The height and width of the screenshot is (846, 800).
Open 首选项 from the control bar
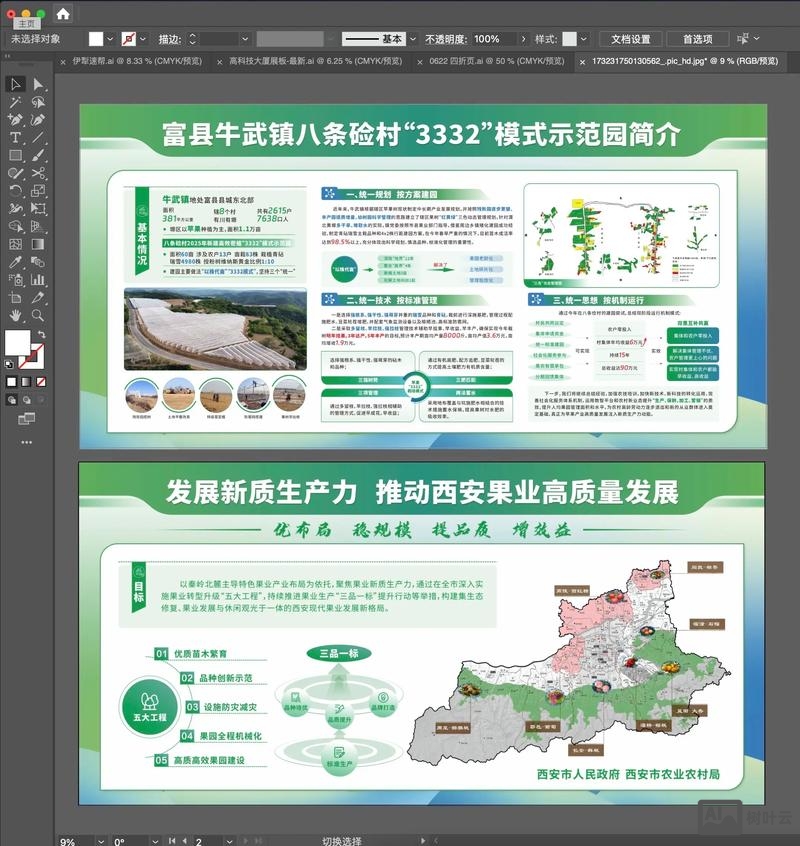(698, 39)
